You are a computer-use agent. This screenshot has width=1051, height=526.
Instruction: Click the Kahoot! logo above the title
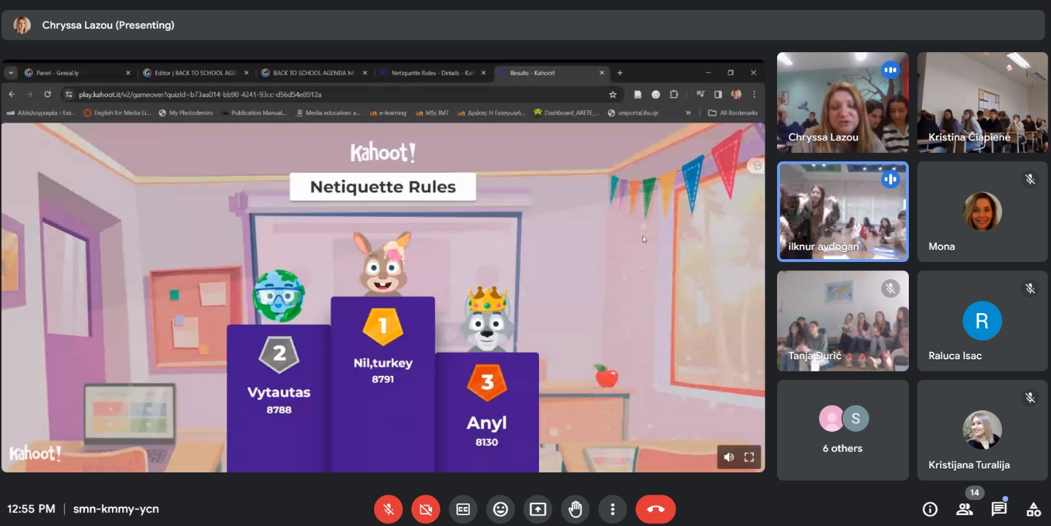383,153
